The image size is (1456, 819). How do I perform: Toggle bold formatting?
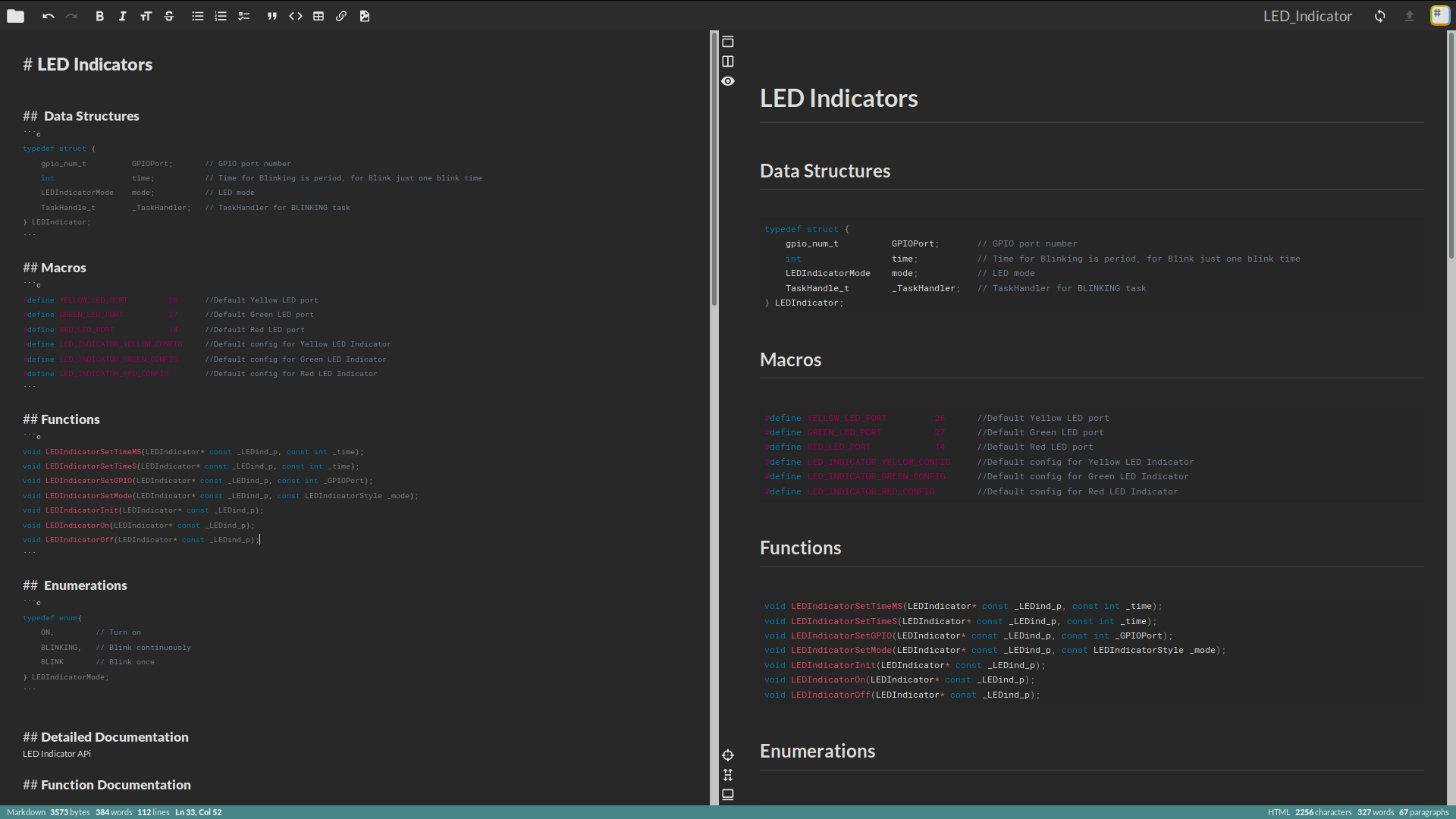tap(99, 16)
